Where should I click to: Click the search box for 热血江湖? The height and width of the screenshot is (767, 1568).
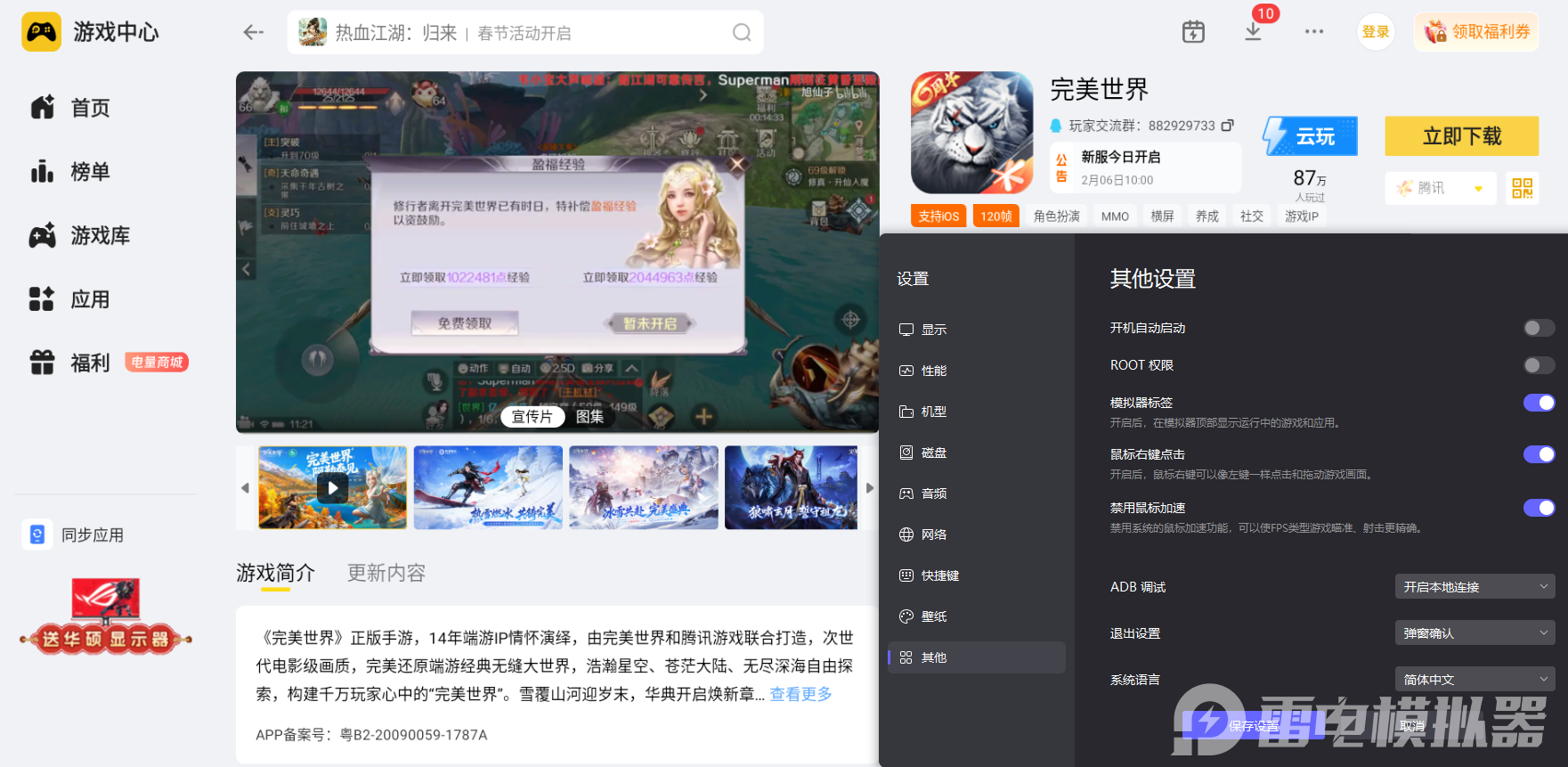(x=525, y=33)
